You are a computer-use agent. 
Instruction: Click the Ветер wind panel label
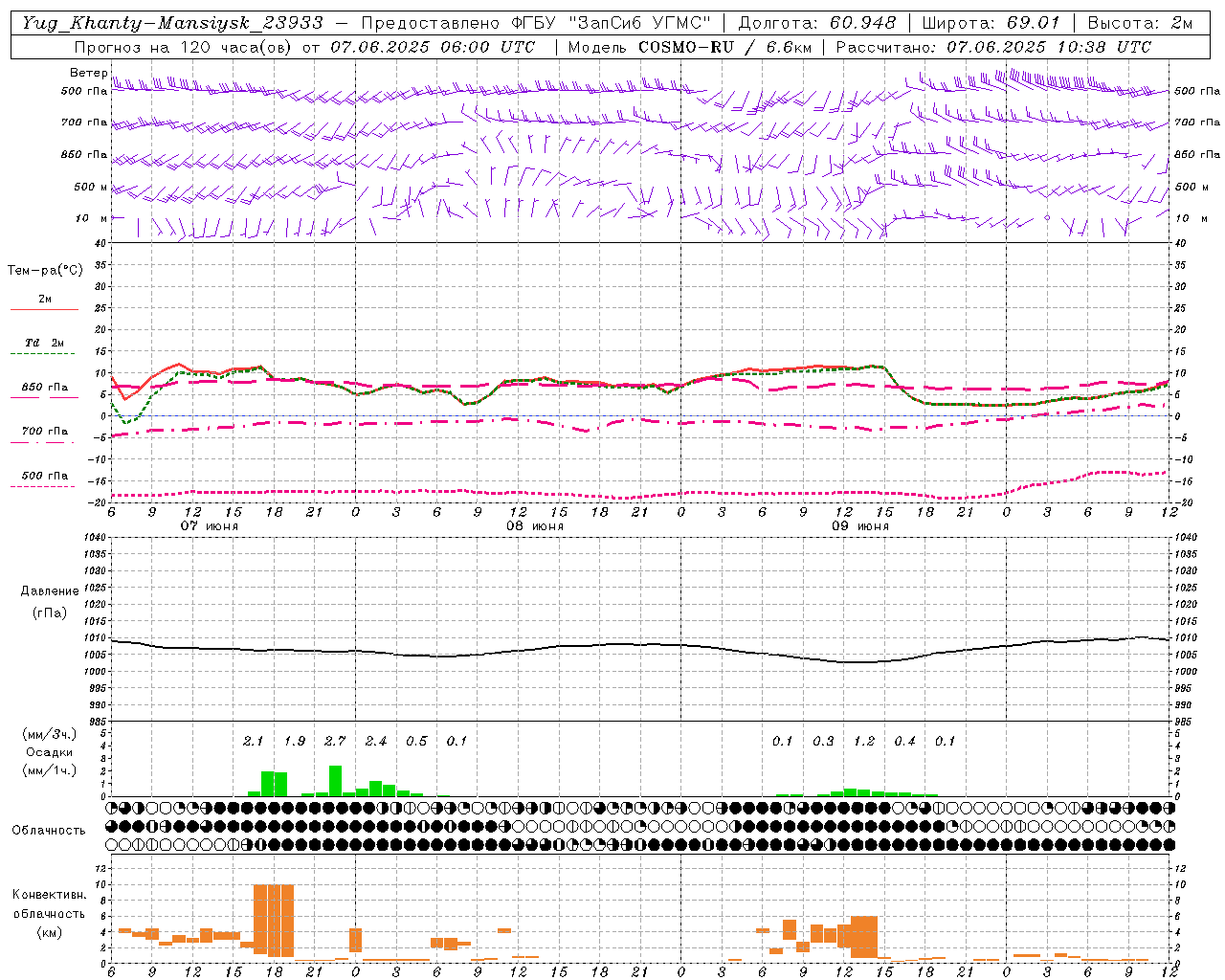pyautogui.click(x=88, y=73)
